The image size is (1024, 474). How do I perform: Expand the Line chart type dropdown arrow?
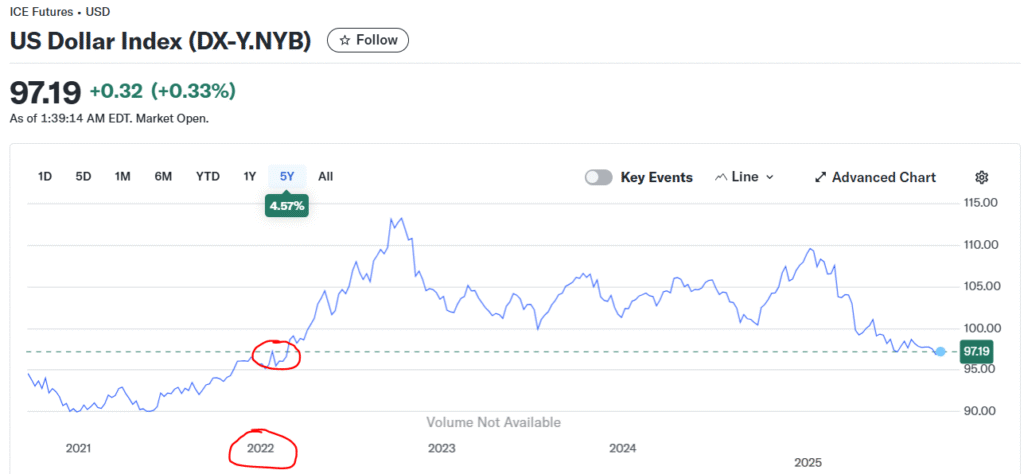pos(769,177)
